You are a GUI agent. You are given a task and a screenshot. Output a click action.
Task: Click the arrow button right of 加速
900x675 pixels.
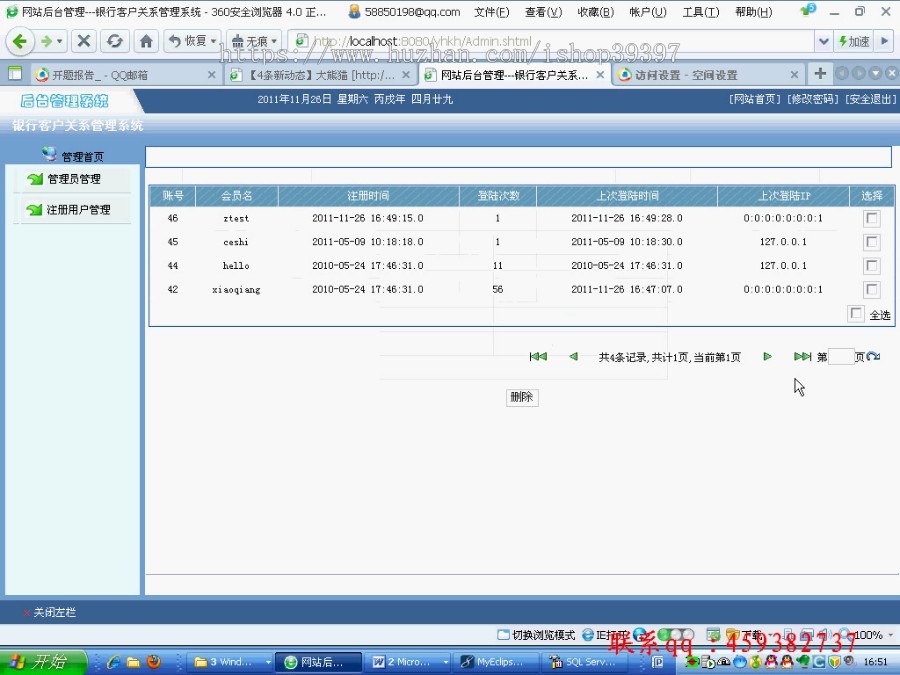pyautogui.click(x=885, y=41)
